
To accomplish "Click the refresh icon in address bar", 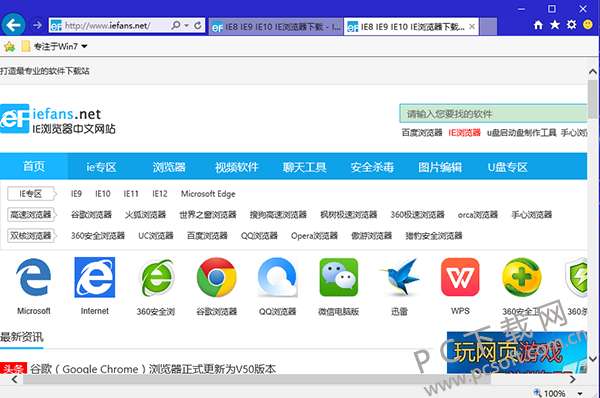I will point(198,26).
